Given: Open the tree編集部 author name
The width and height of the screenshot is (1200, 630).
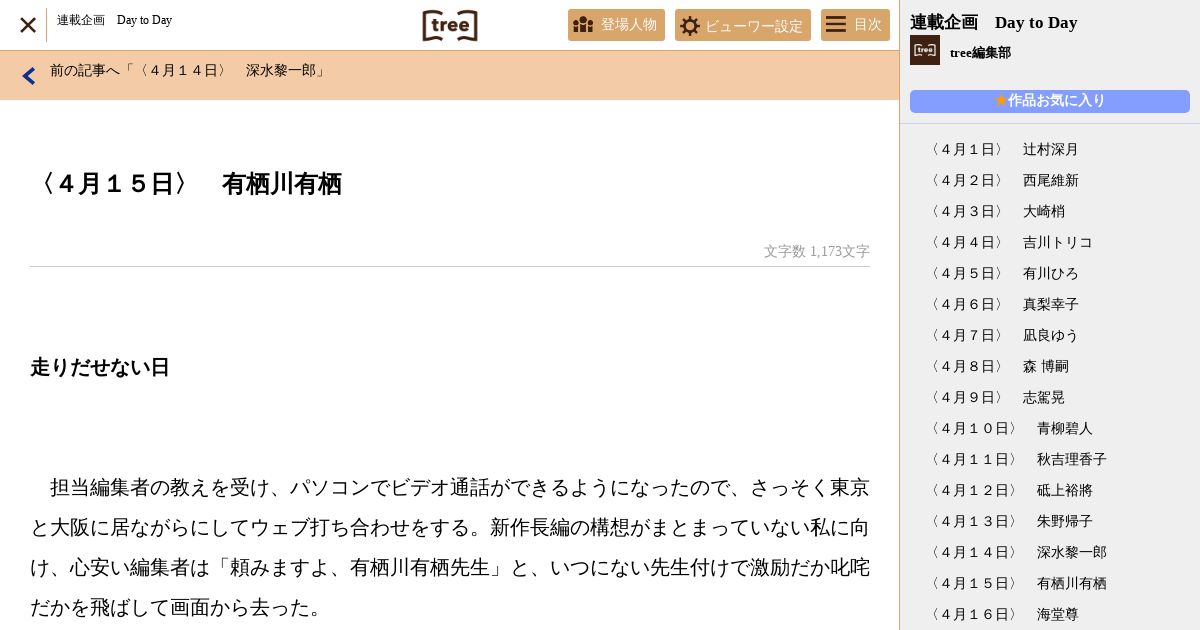Looking at the screenshot, I should [980, 53].
